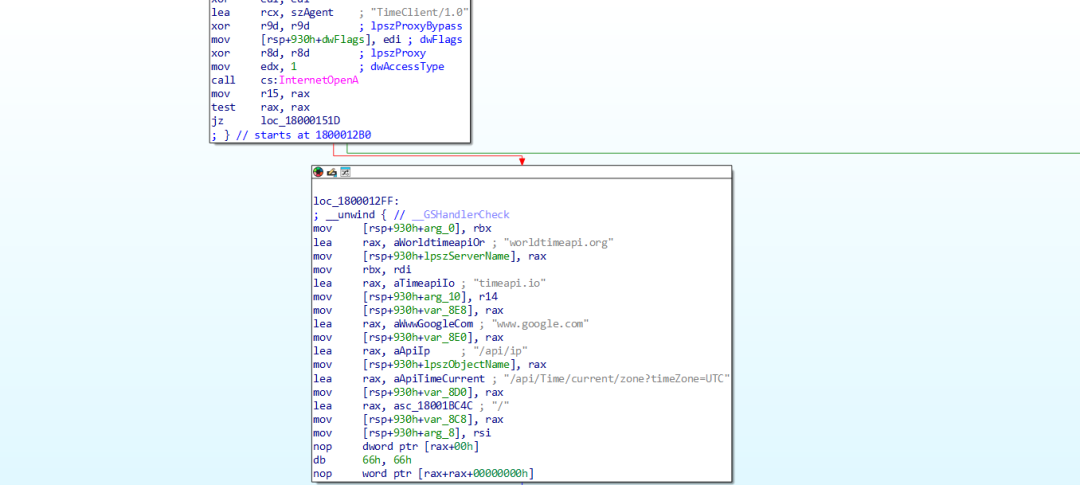Click the var_8E8 stack variable
The height and width of the screenshot is (485, 1080).
point(444,310)
